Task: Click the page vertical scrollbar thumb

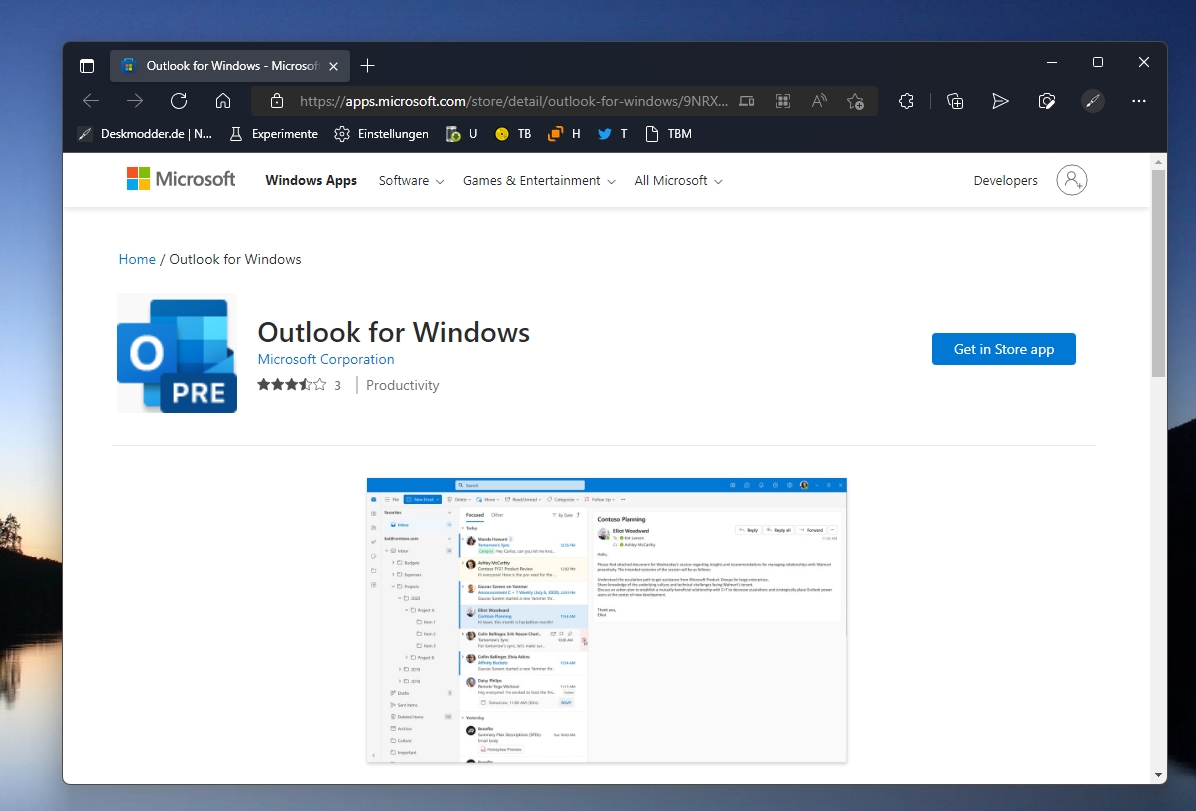Action: click(1159, 273)
